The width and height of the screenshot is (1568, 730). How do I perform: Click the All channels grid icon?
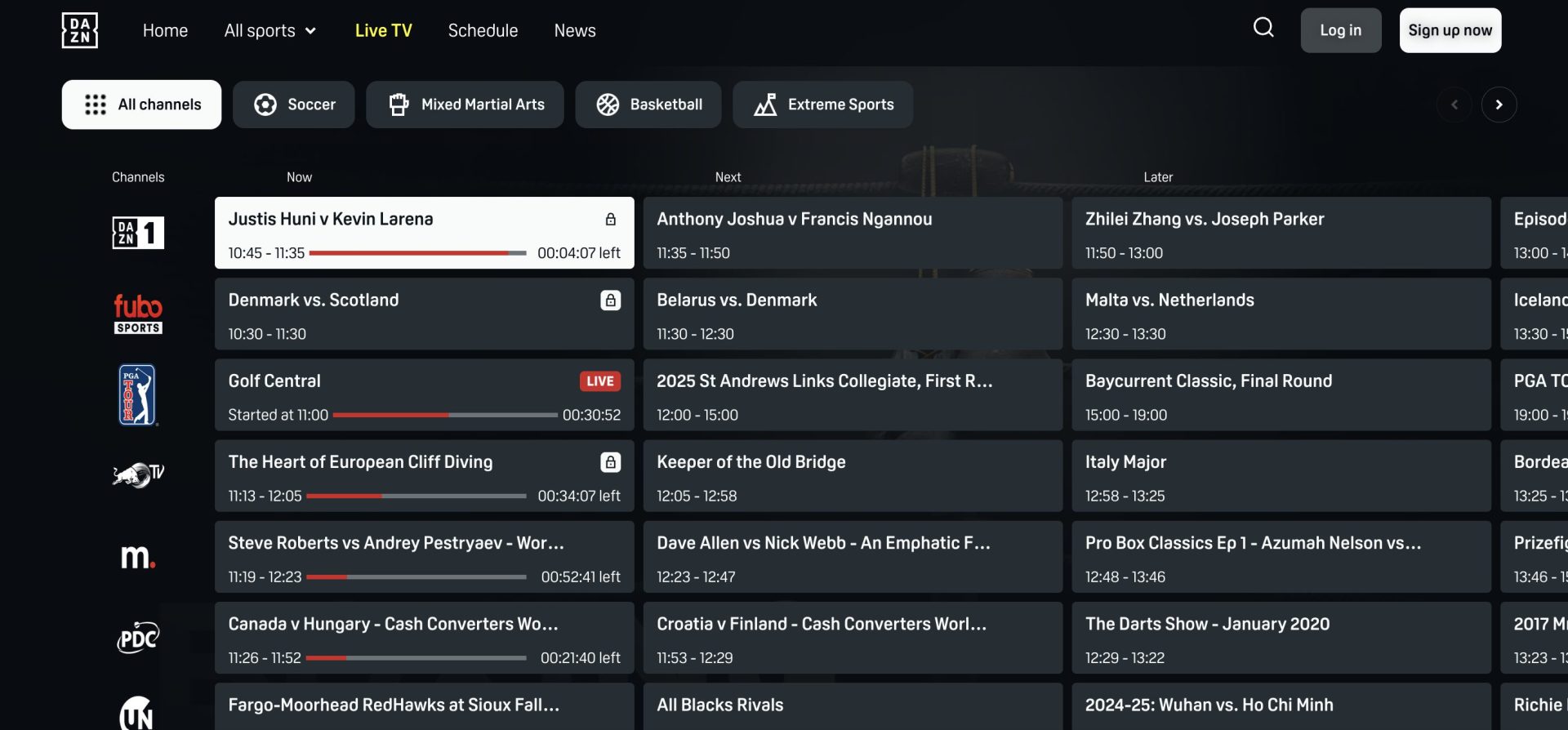[x=96, y=105]
